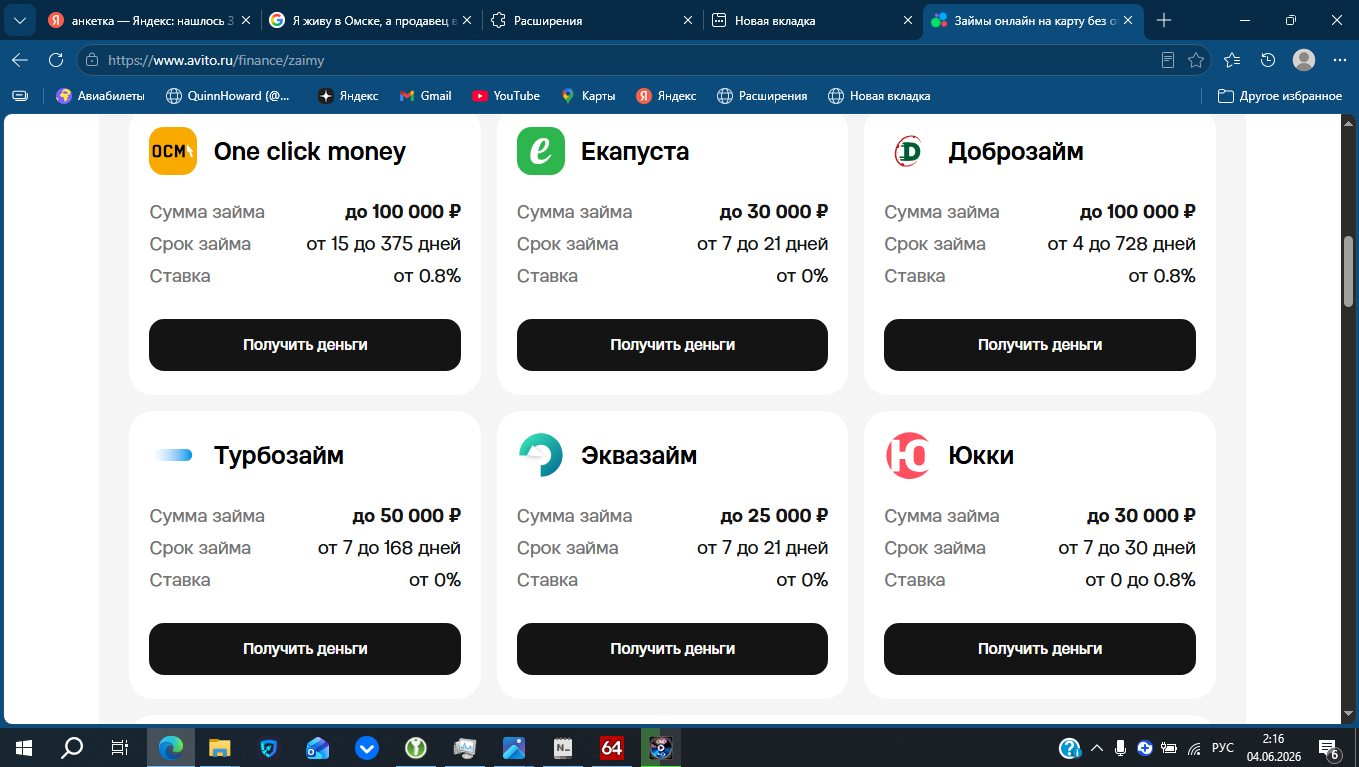Click the Турбозайм blue logo icon
The height and width of the screenshot is (767, 1359).
coord(173,455)
